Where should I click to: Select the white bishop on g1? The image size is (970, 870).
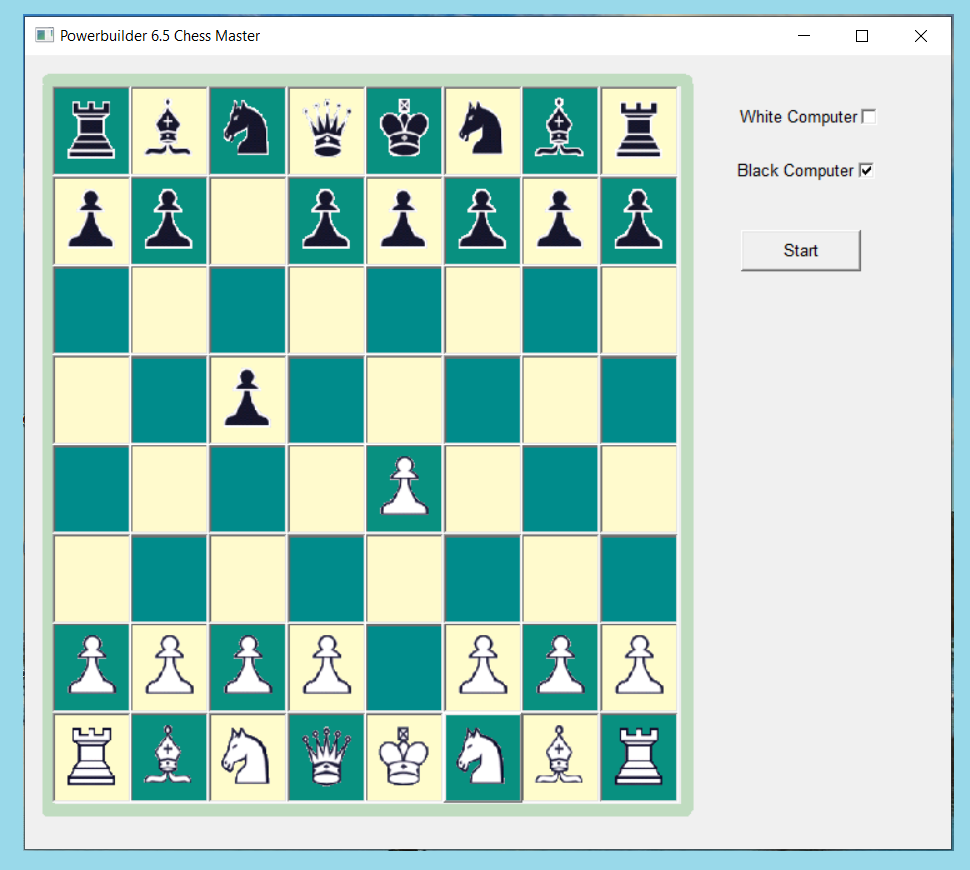pos(560,757)
